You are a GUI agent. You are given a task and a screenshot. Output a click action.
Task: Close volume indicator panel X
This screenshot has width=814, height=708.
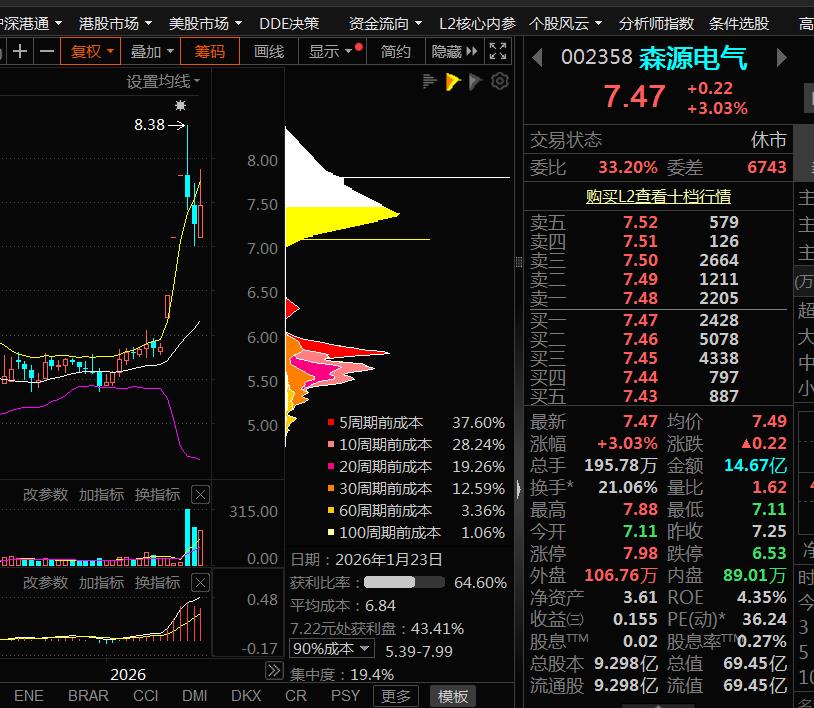click(200, 495)
